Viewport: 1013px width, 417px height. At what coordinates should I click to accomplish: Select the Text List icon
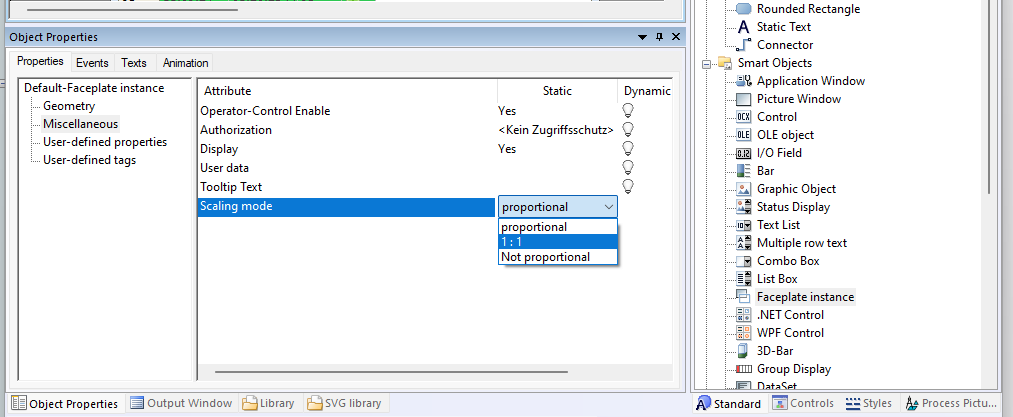(x=744, y=225)
